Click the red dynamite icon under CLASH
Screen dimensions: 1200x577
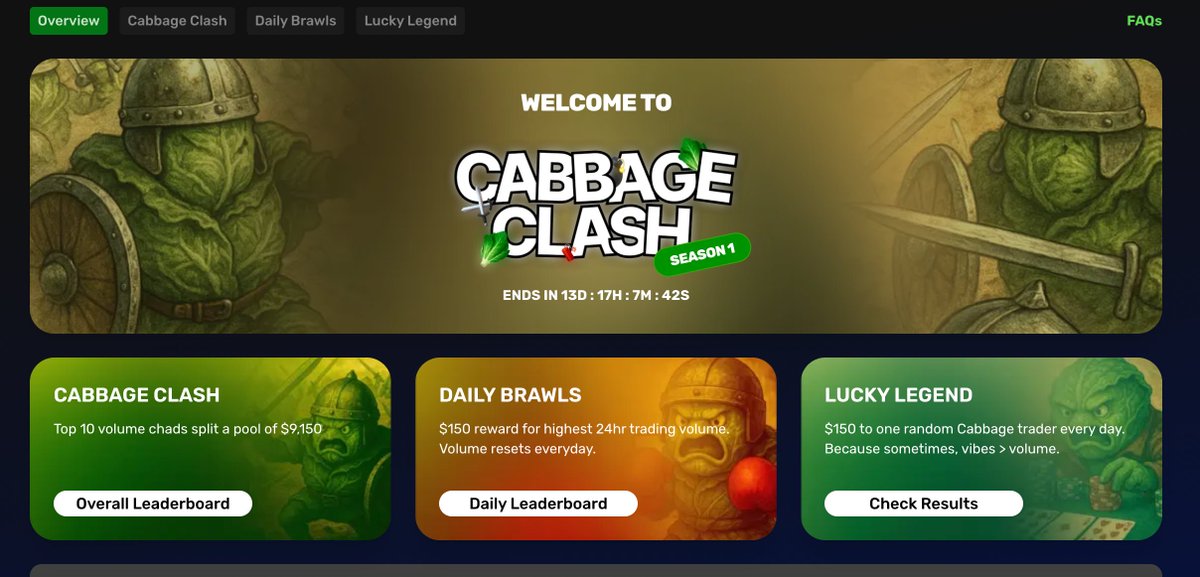pos(569,254)
